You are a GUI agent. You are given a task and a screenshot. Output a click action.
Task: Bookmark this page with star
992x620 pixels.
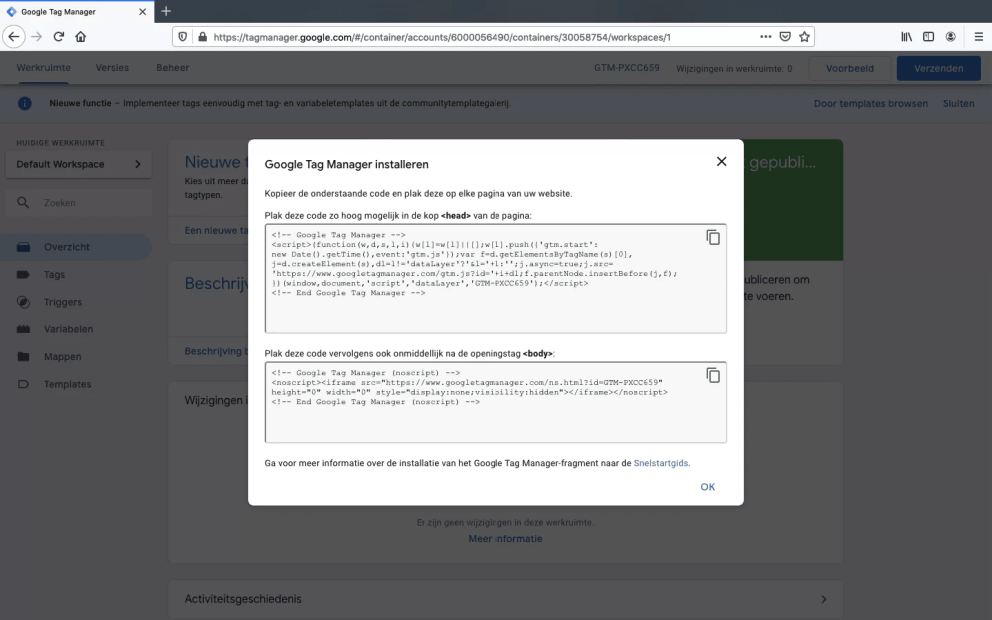pos(804,37)
